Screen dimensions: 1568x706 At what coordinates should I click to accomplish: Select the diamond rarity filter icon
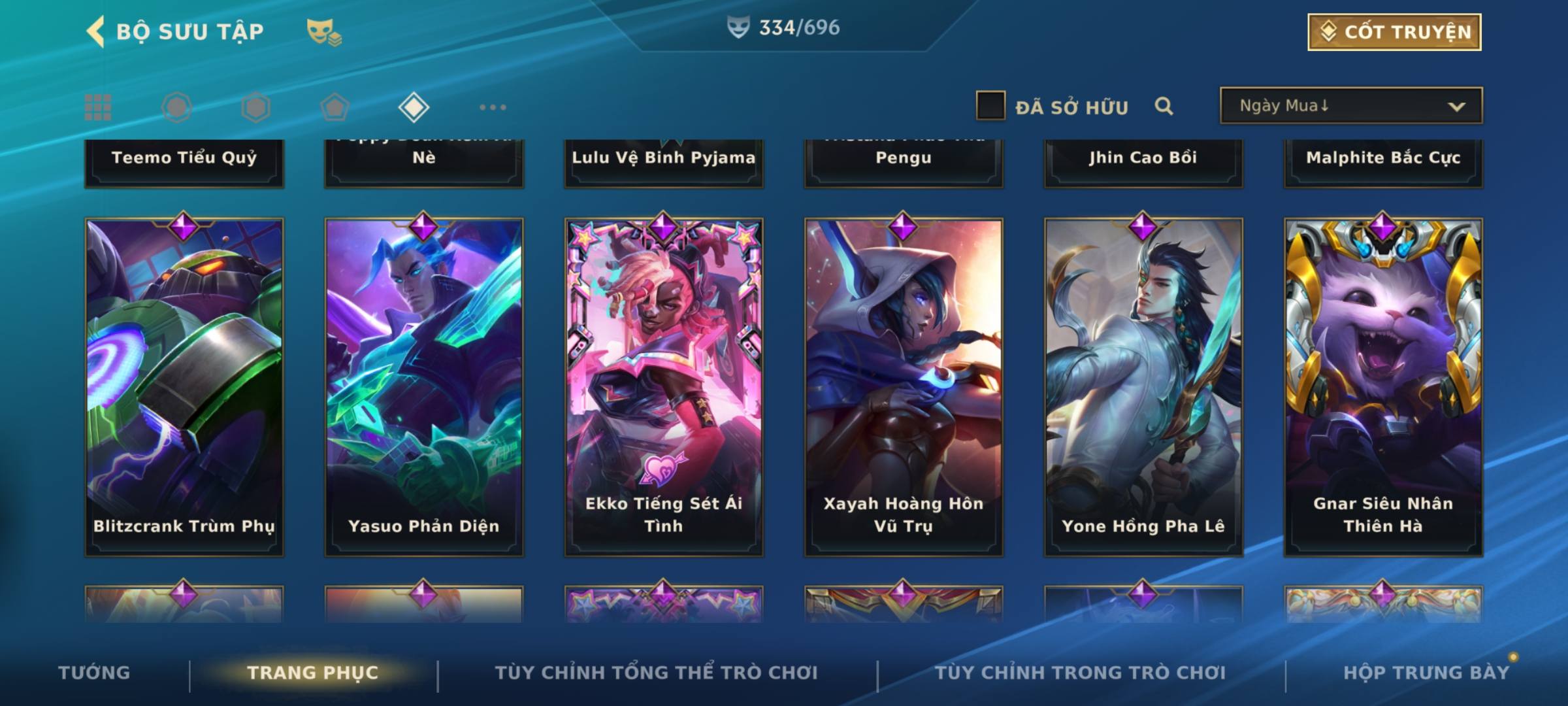tap(414, 107)
